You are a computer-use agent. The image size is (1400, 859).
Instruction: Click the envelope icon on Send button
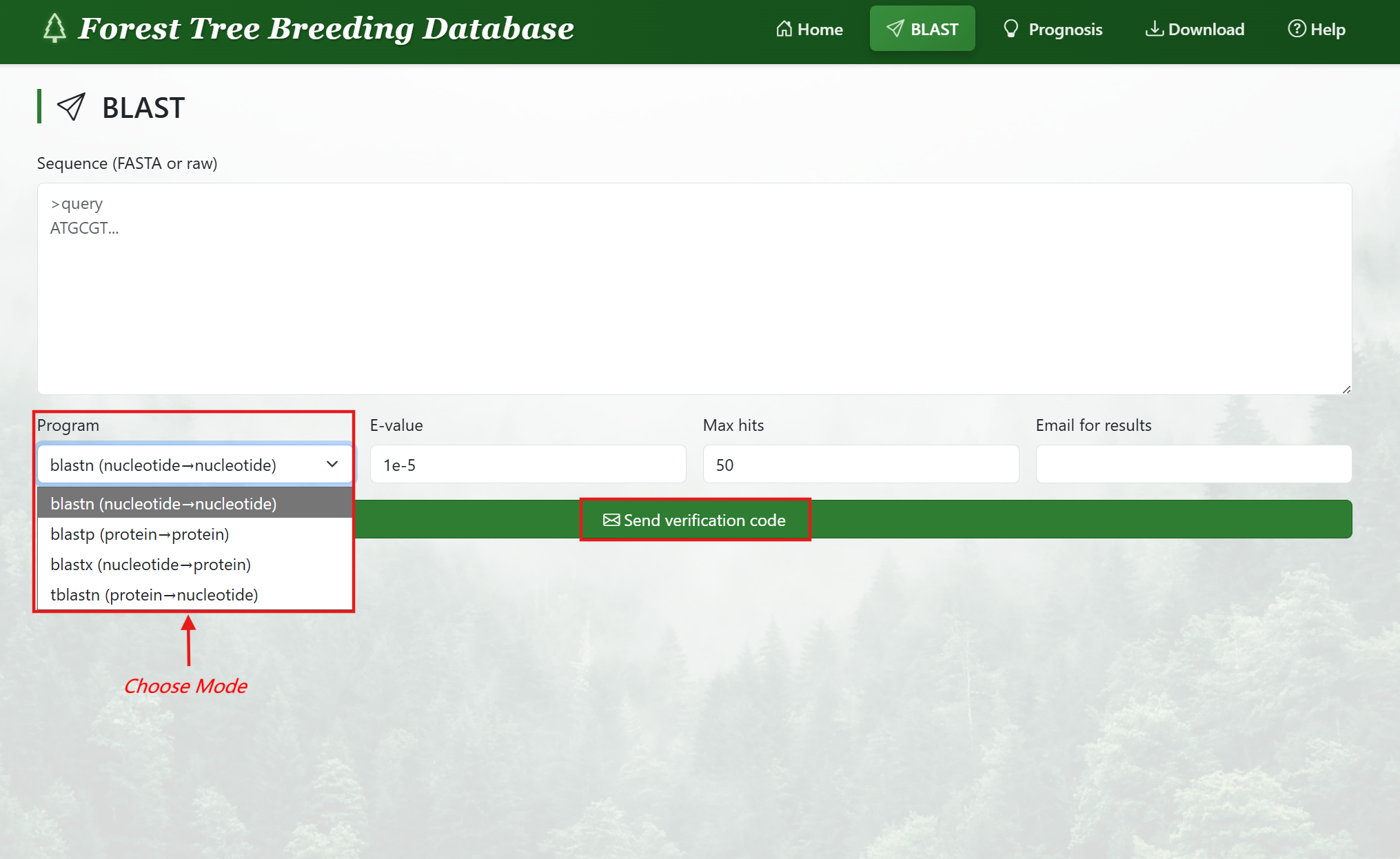(611, 520)
